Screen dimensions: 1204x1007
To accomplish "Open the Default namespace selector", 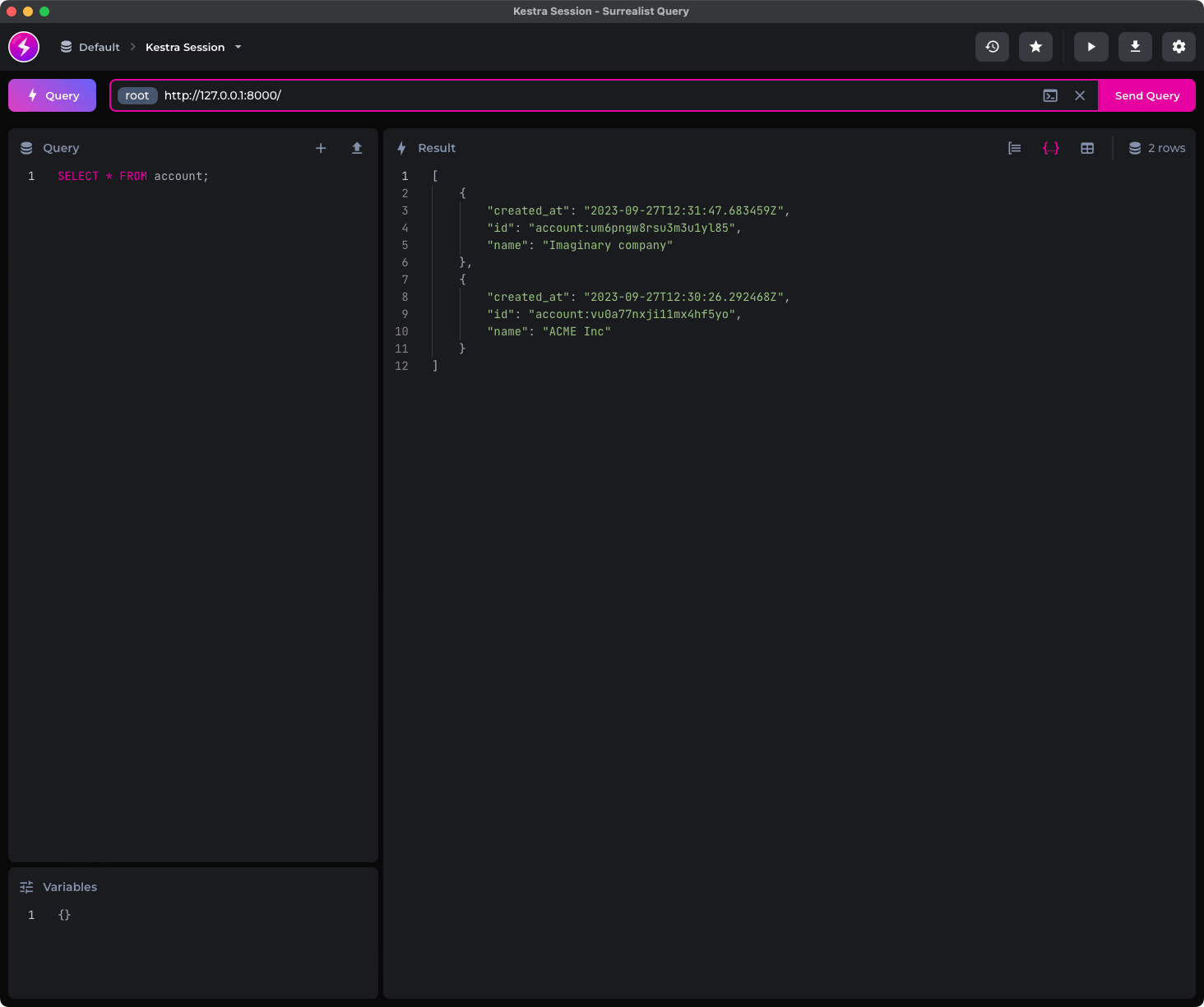I will [x=99, y=47].
